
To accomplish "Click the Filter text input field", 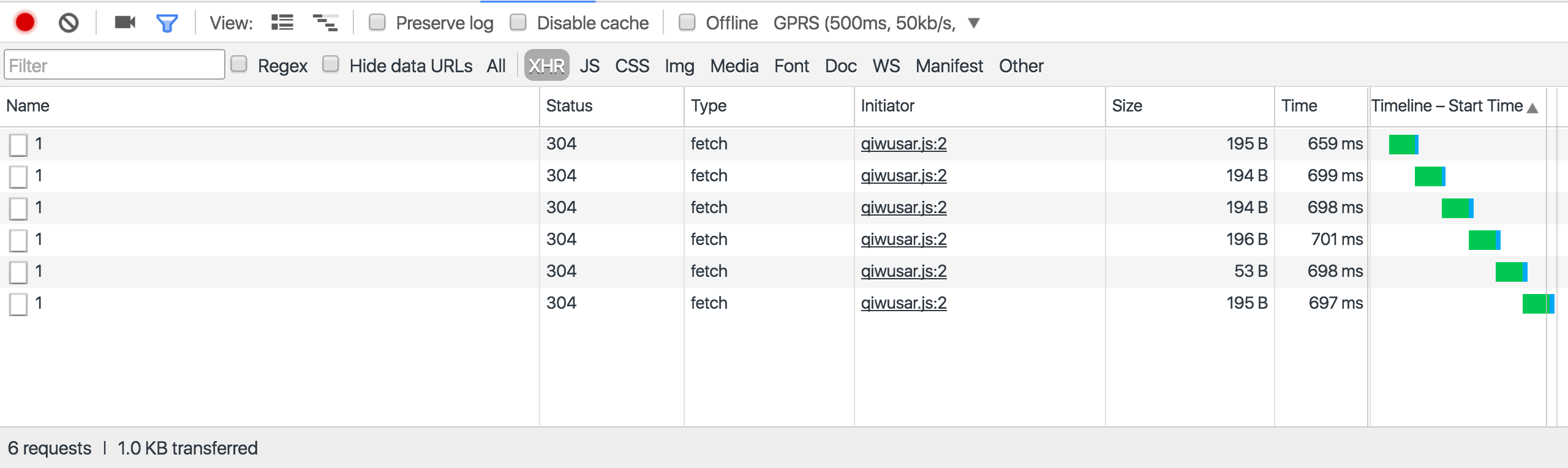I will 115,65.
